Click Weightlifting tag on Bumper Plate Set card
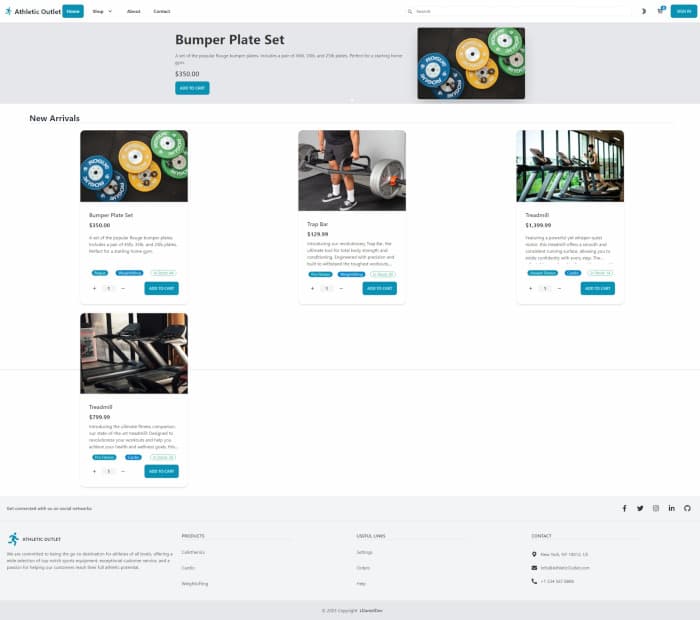Screen dimensions: 700x620 pyautogui.click(x=129, y=273)
